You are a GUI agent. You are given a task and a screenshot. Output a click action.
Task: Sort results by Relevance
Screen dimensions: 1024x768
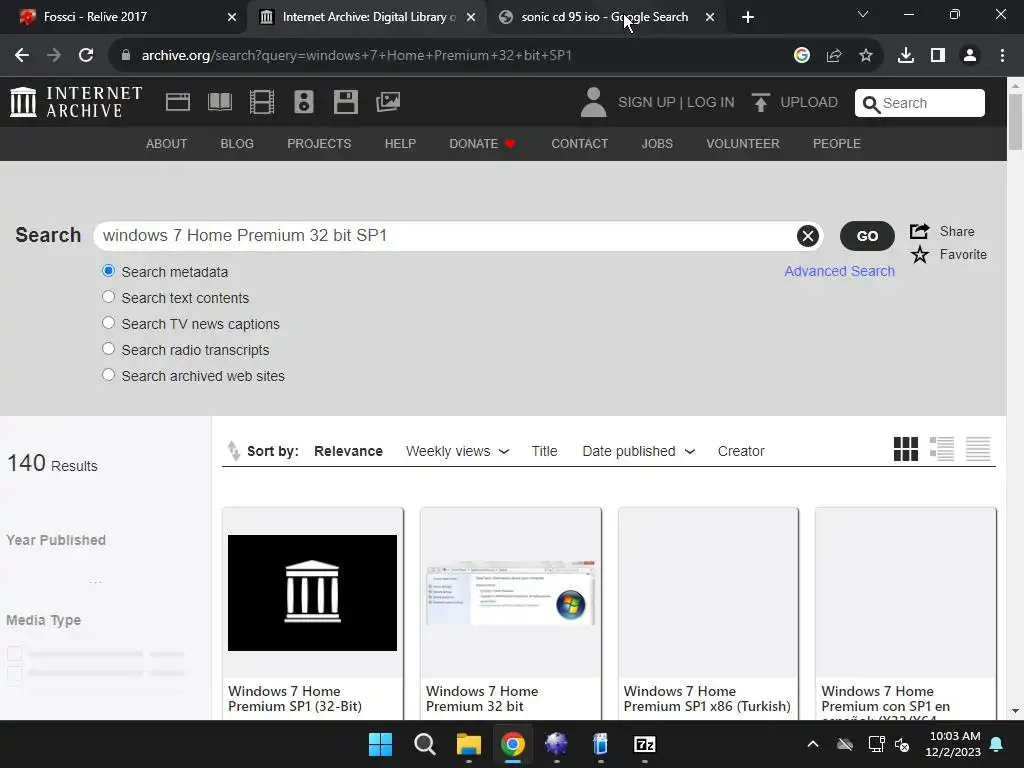tap(348, 451)
